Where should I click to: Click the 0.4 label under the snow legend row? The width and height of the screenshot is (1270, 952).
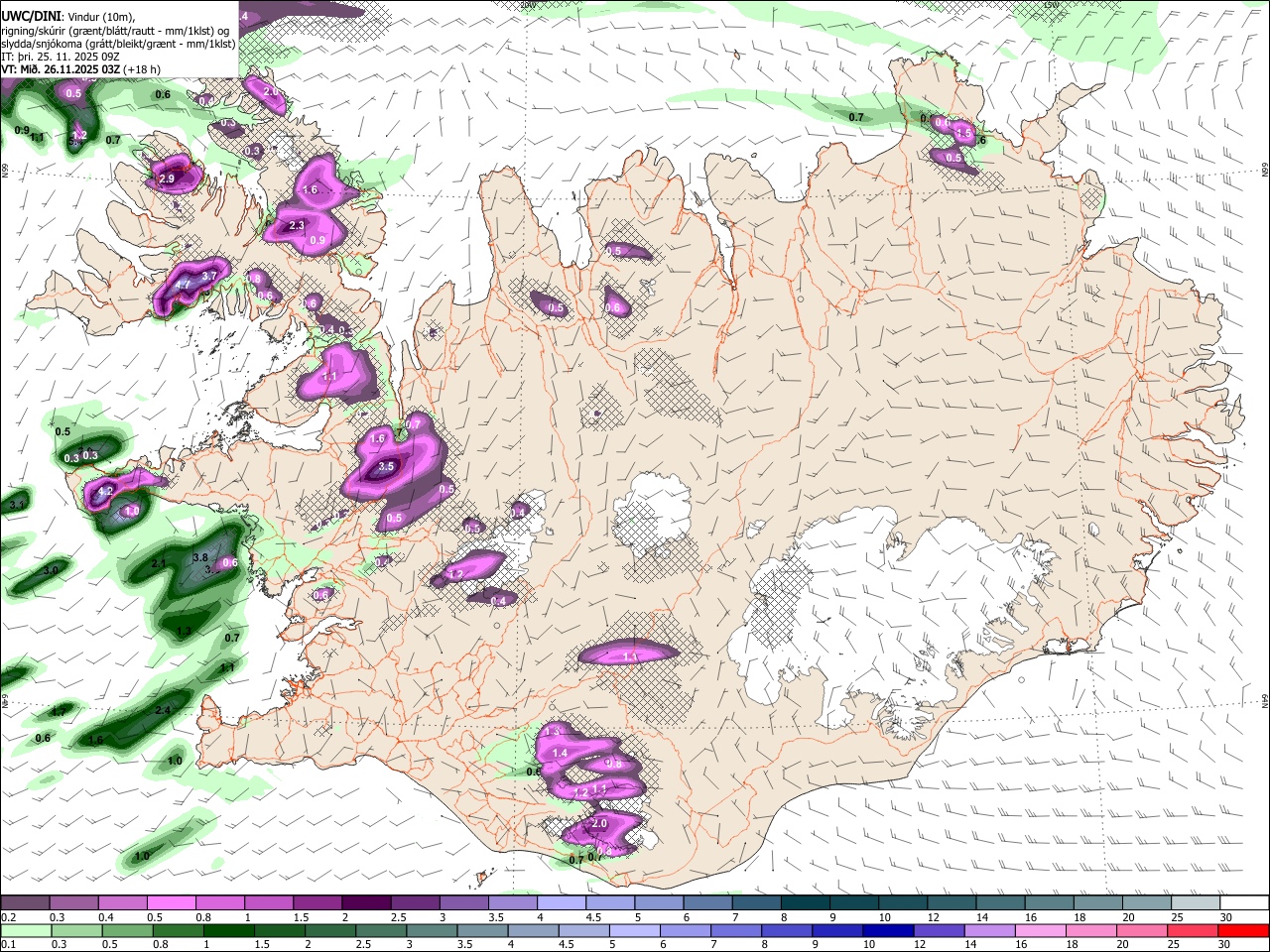tap(106, 917)
